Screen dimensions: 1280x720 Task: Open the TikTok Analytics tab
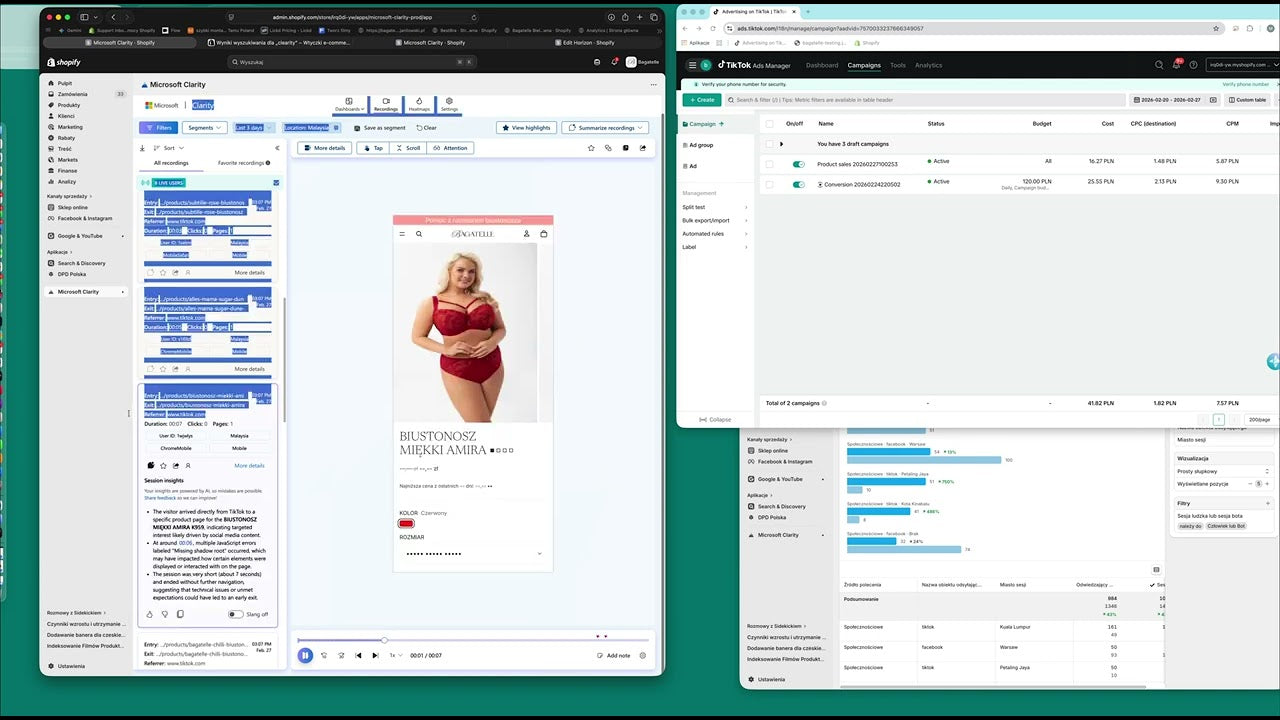pyautogui.click(x=928, y=65)
